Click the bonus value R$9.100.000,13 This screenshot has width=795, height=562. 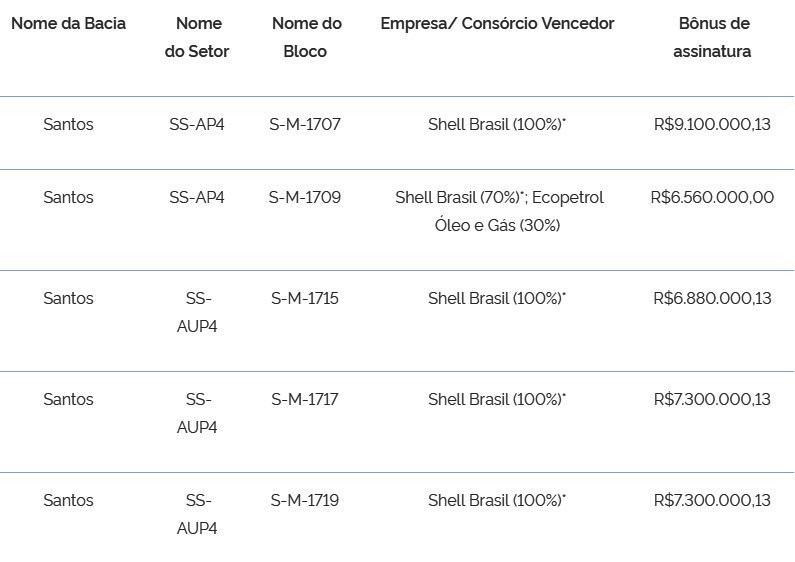[712, 124]
